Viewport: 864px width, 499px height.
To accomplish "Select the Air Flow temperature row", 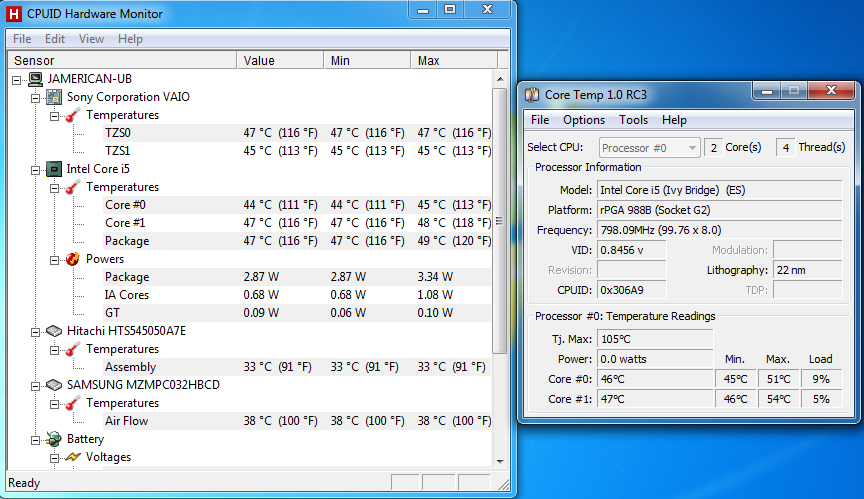I will tap(298, 421).
